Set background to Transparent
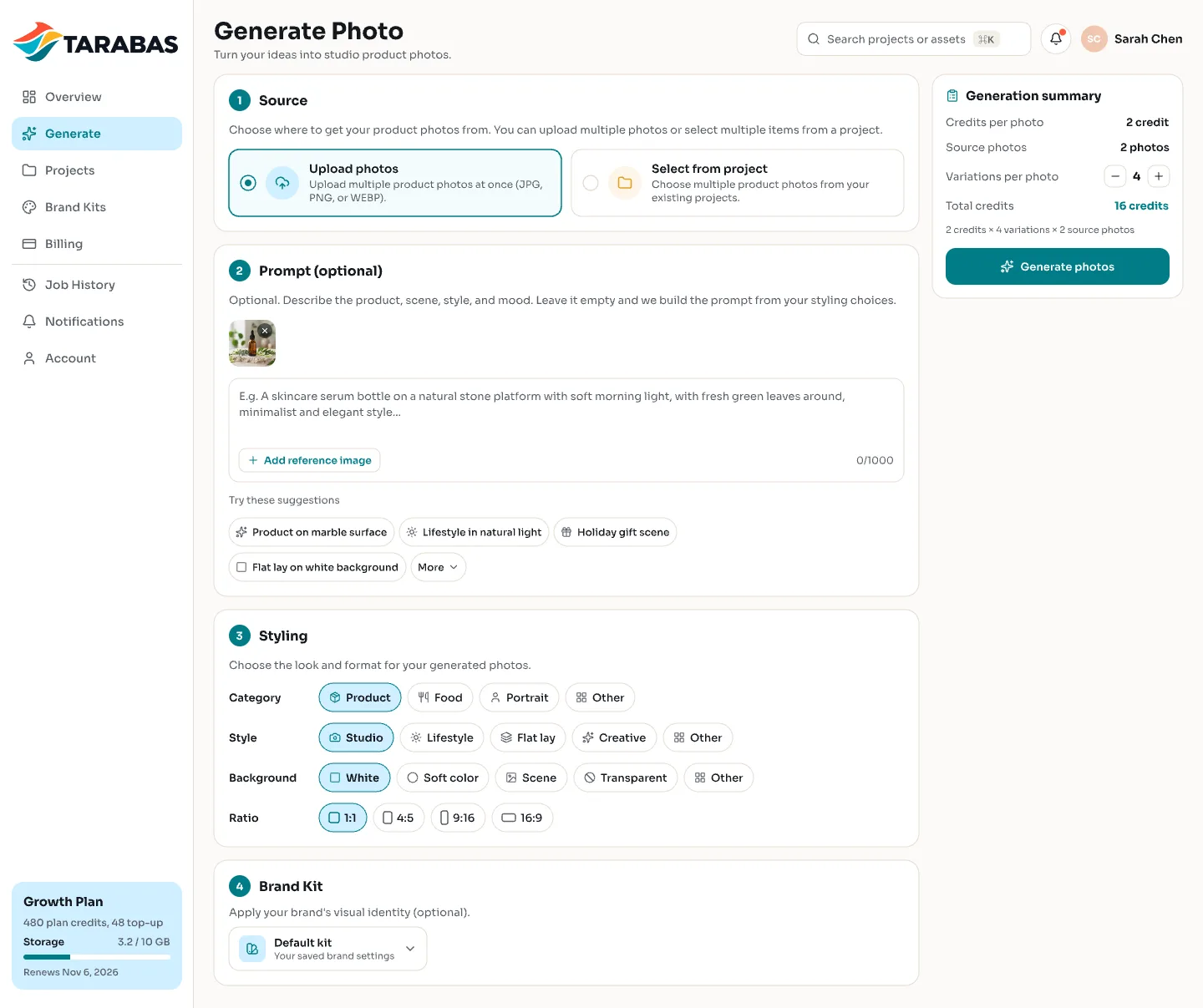Image resolution: width=1203 pixels, height=1008 pixels. tap(626, 778)
